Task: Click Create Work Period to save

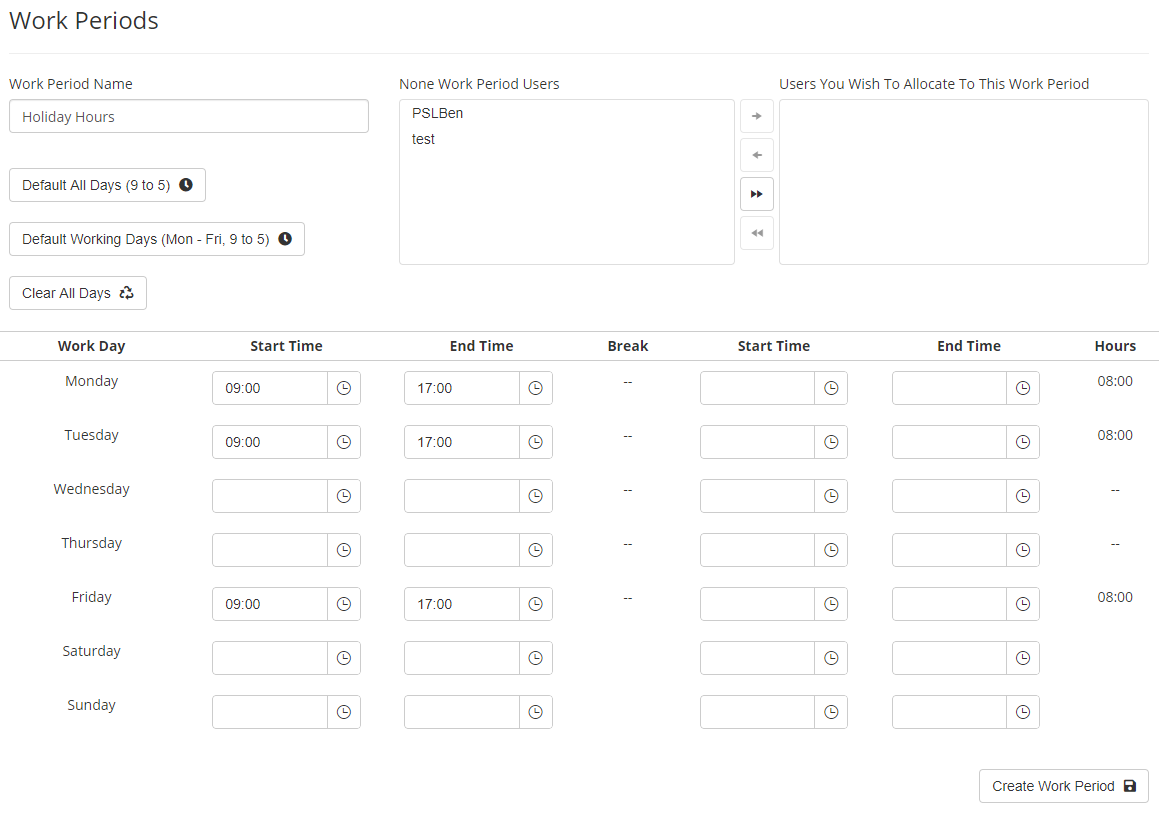Action: click(1064, 786)
